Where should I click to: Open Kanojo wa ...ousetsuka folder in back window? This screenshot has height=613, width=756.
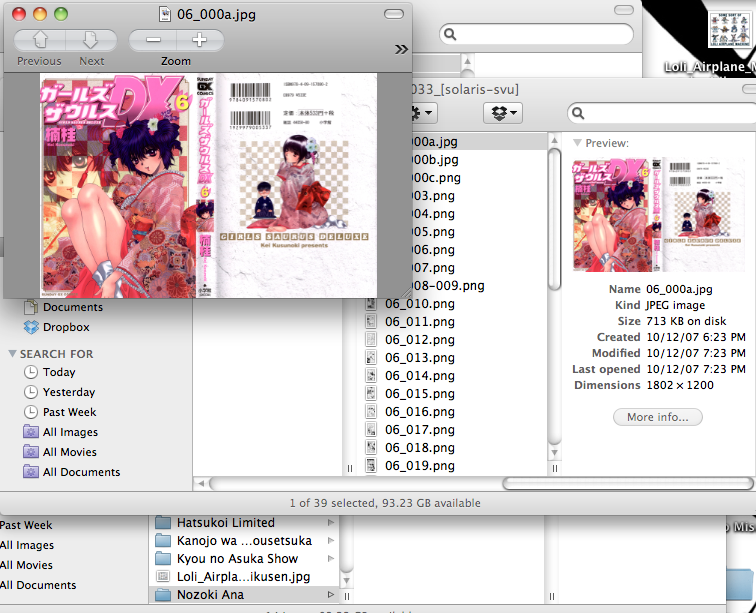[x=244, y=541]
